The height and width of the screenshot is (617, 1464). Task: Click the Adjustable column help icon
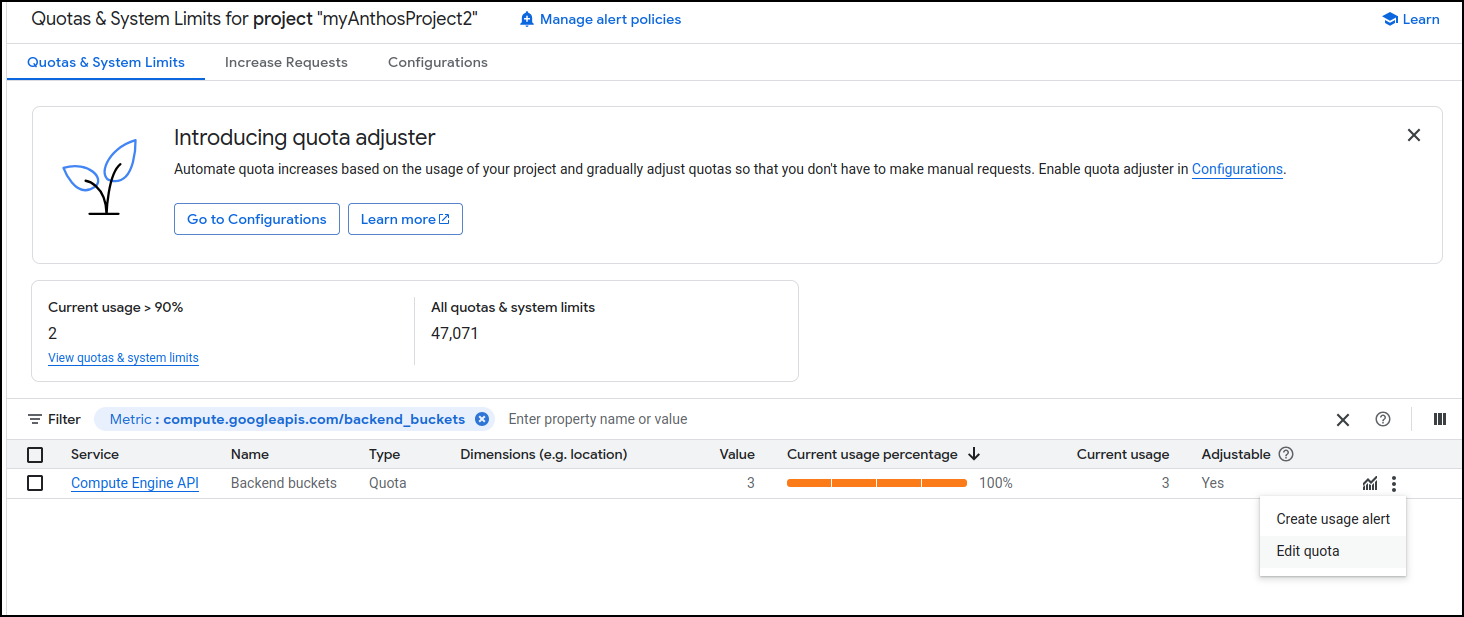1286,454
